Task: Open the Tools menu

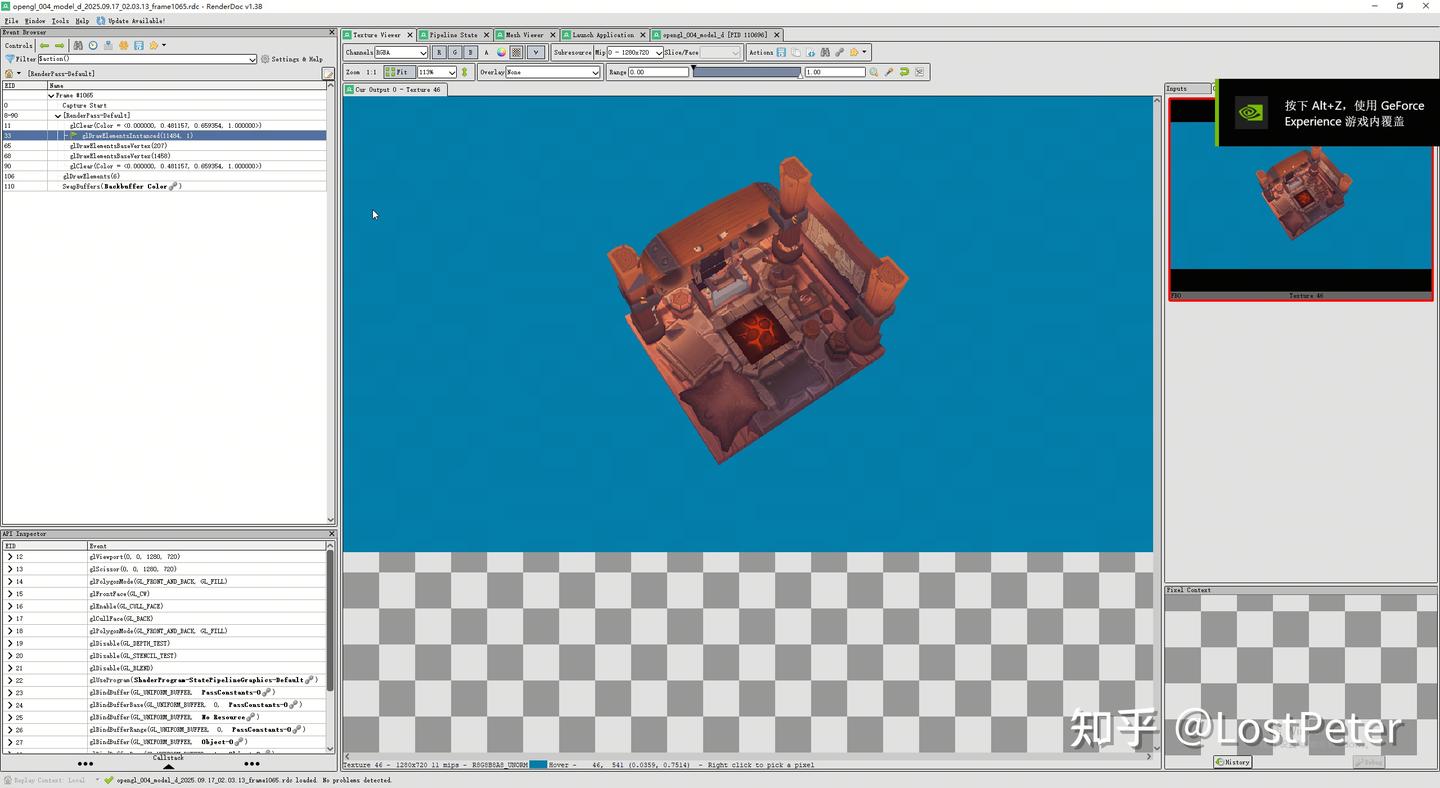Action: tap(60, 20)
